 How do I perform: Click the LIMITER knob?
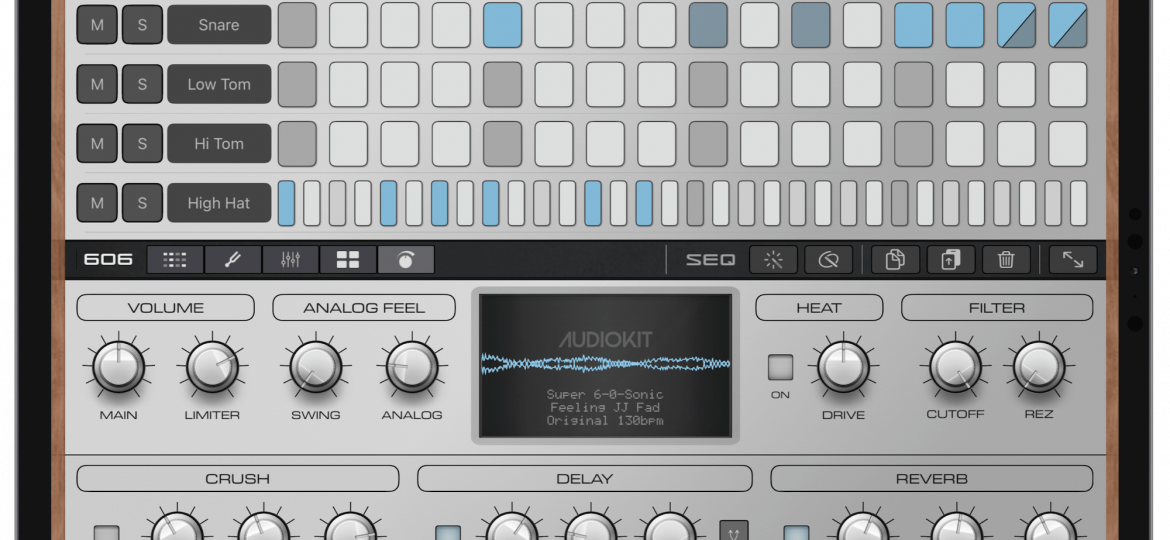pyautogui.click(x=213, y=367)
